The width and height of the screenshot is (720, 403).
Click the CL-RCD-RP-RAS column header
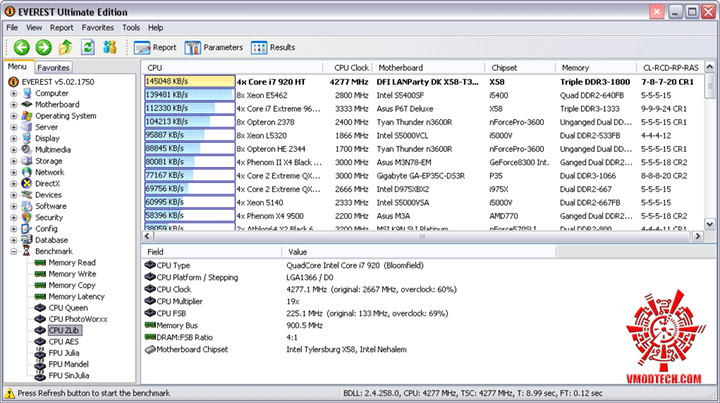pyautogui.click(x=670, y=67)
